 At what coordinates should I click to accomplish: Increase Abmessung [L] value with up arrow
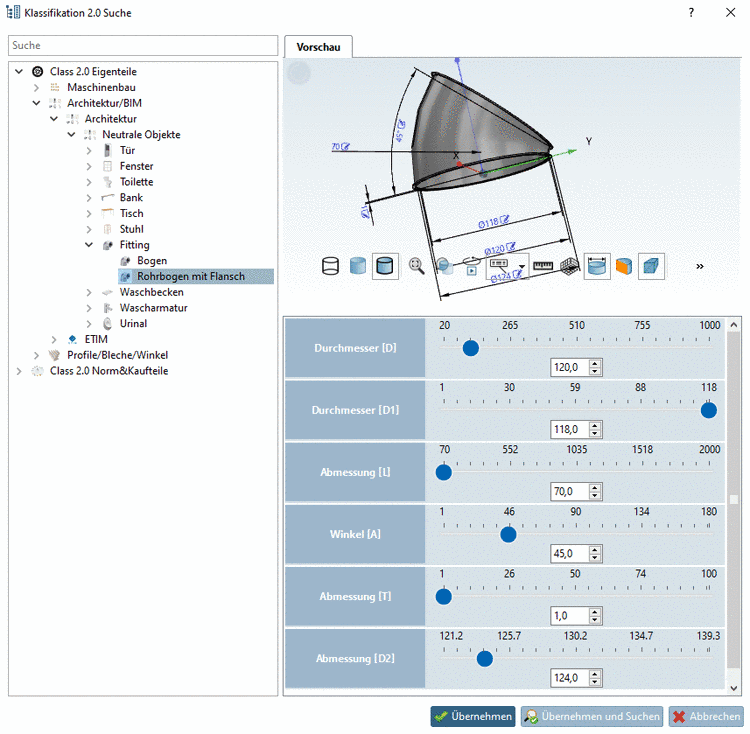pos(595,488)
